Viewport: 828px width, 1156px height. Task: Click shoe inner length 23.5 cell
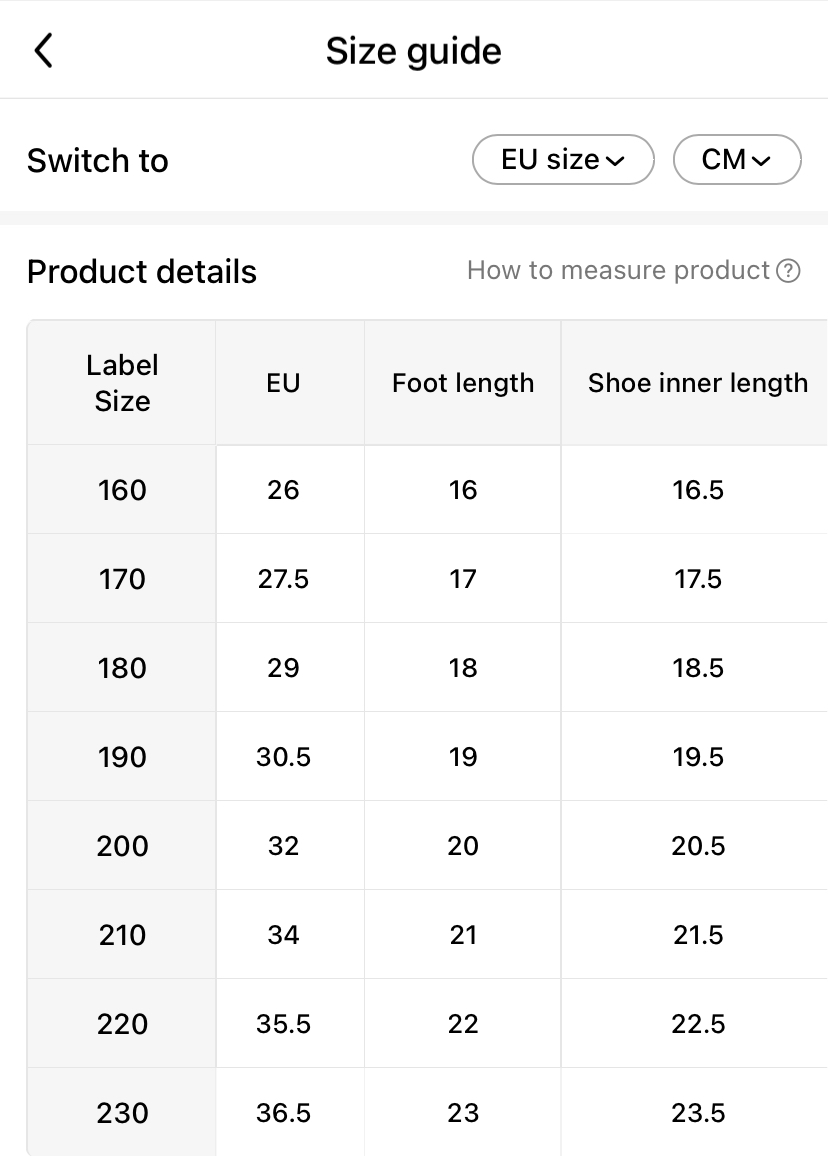click(x=697, y=1113)
